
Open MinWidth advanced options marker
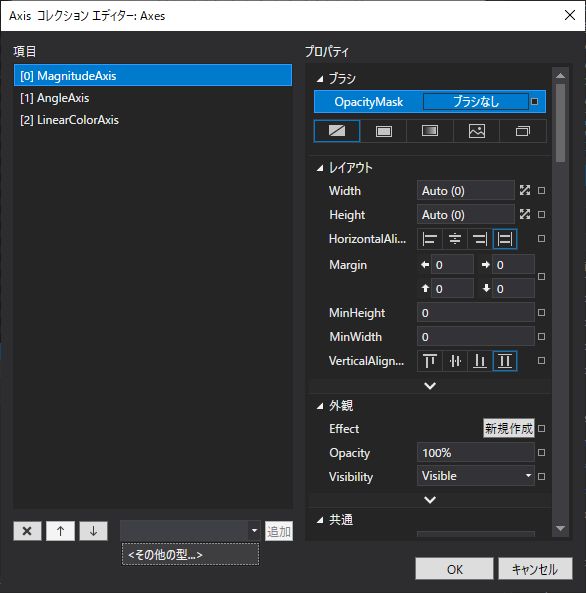pyautogui.click(x=541, y=337)
